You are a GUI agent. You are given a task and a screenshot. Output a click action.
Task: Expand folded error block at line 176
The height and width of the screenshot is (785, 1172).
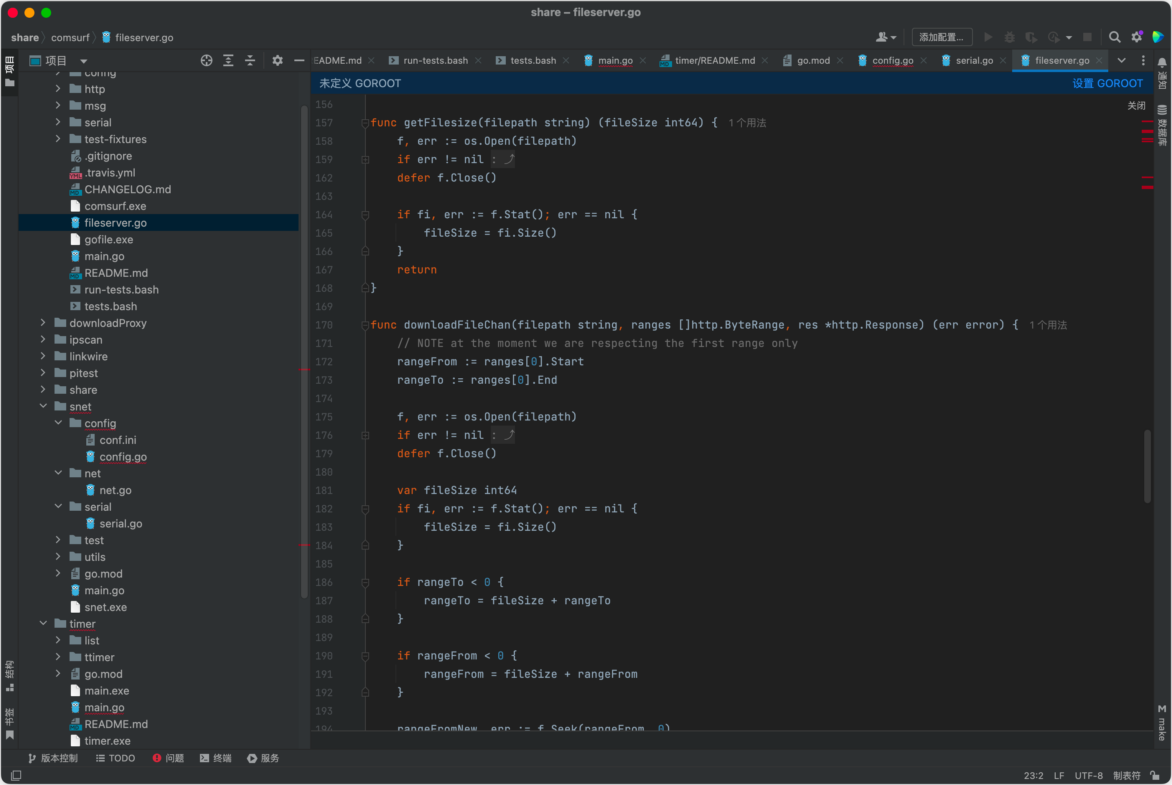pos(365,435)
